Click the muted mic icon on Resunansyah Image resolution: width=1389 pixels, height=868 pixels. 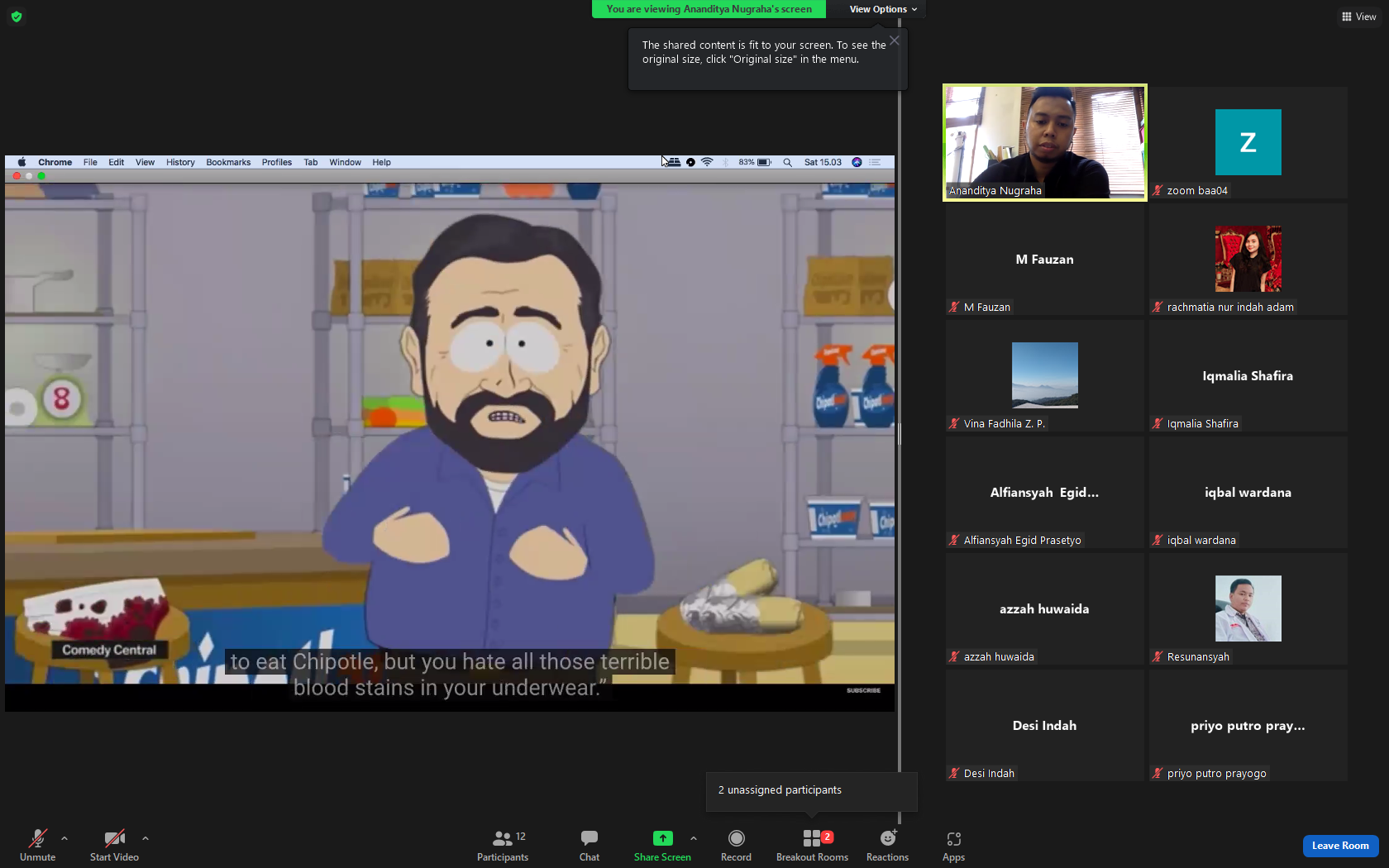click(1158, 656)
